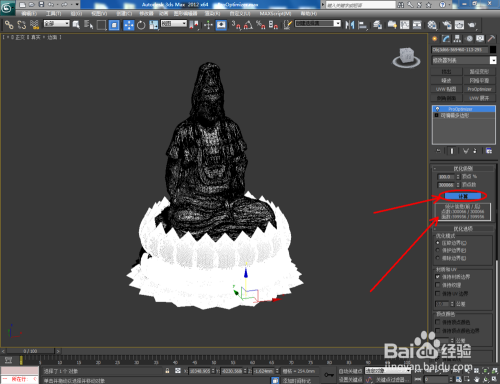Screen dimensions: 500x384
Task: Switch to the Create command panel tab
Action: click(435, 39)
